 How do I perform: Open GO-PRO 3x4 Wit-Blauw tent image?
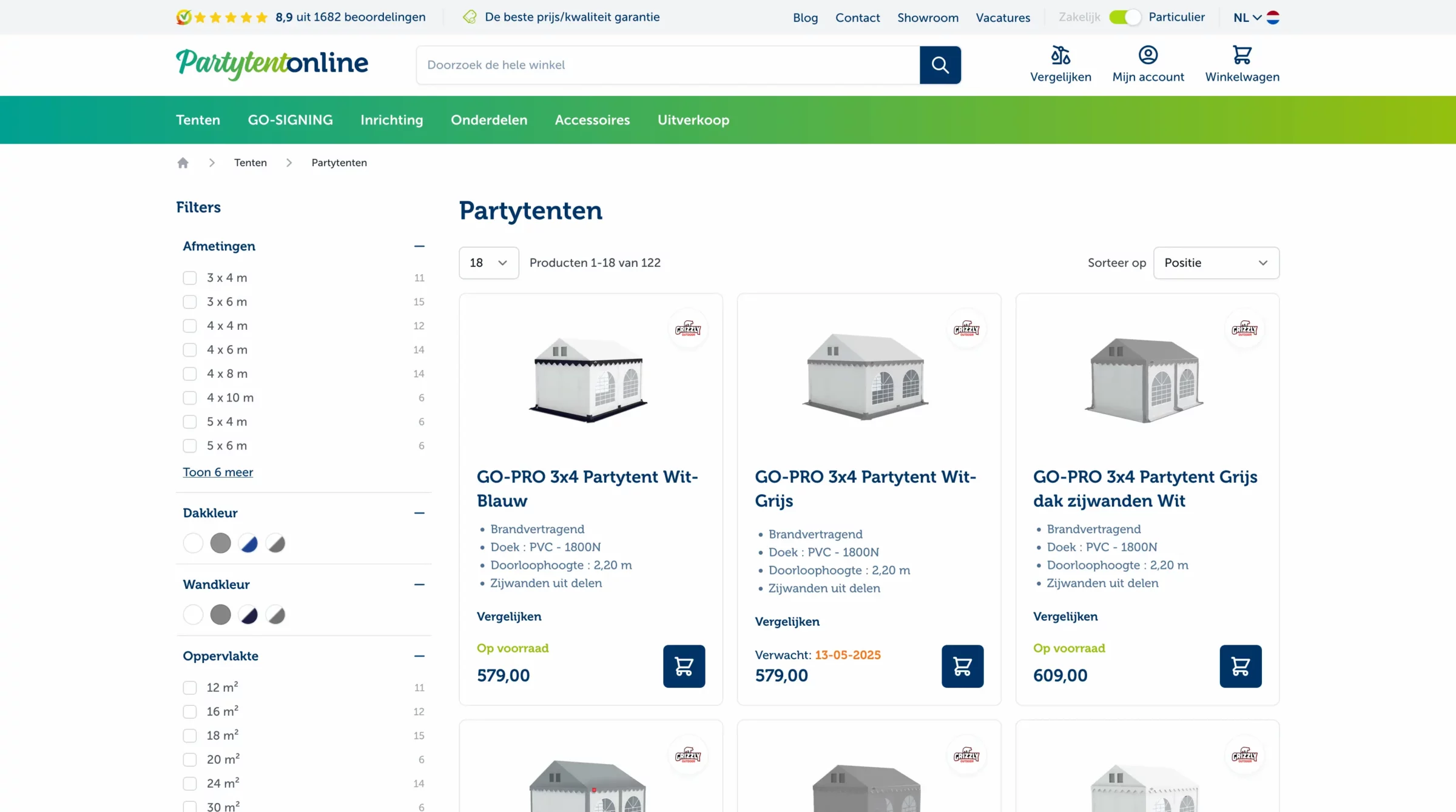[588, 380]
